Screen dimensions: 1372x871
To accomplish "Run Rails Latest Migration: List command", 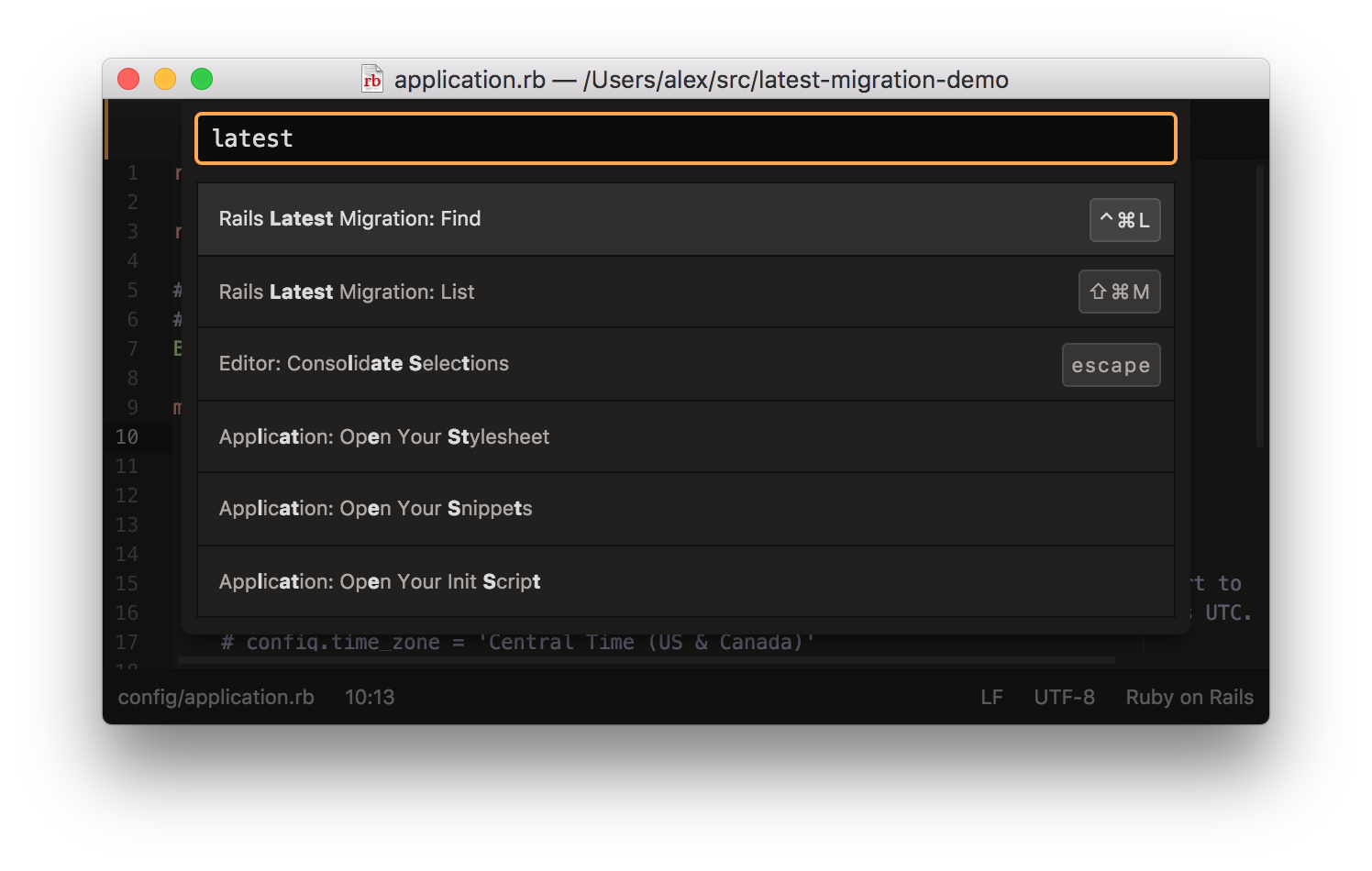I will [x=686, y=292].
